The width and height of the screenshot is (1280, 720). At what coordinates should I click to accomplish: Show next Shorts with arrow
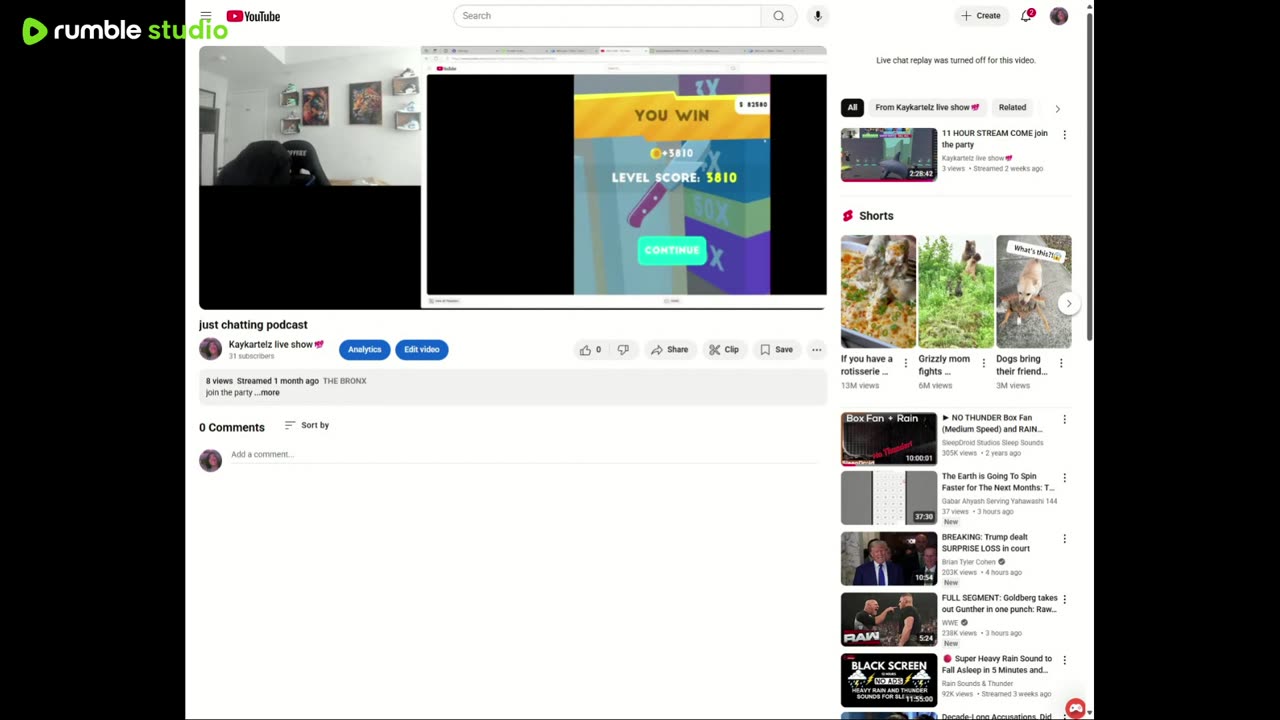[x=1068, y=304]
